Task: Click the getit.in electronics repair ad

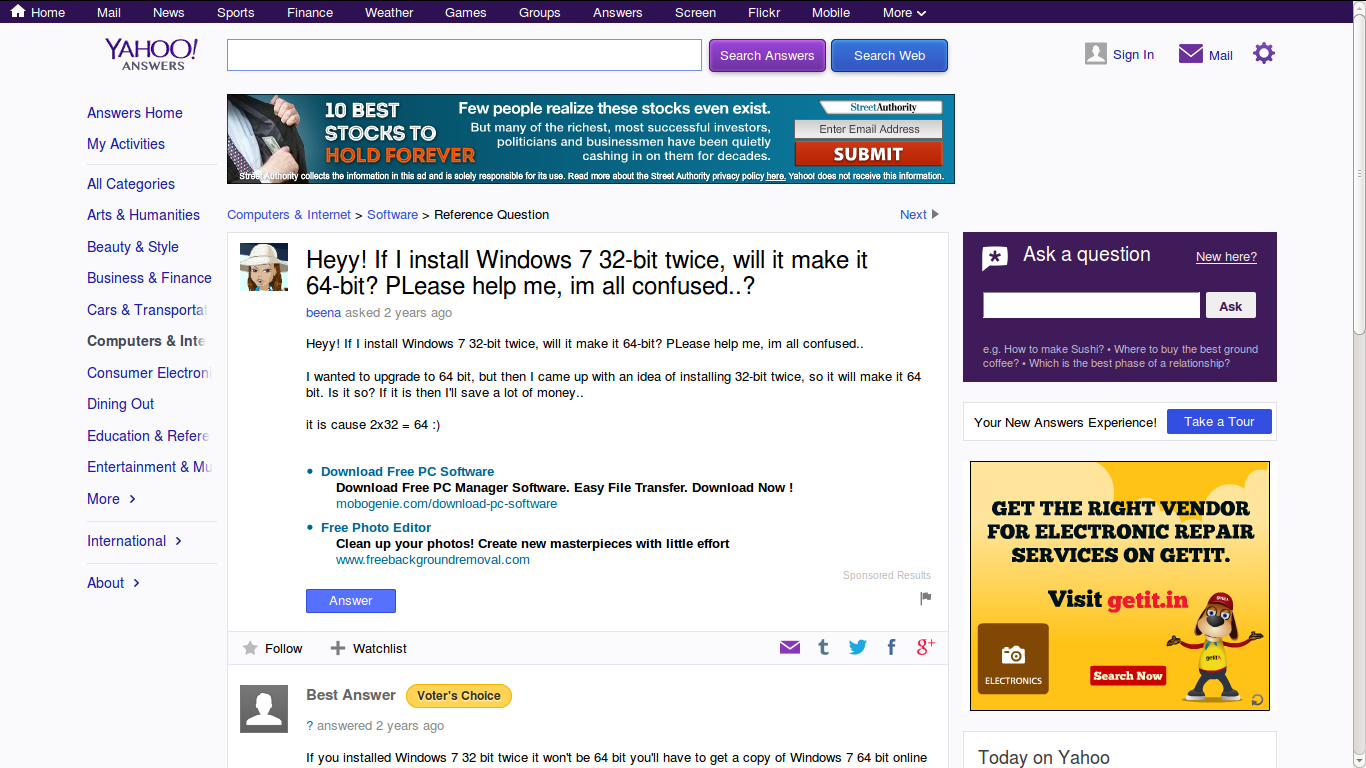Action: pos(1120,586)
